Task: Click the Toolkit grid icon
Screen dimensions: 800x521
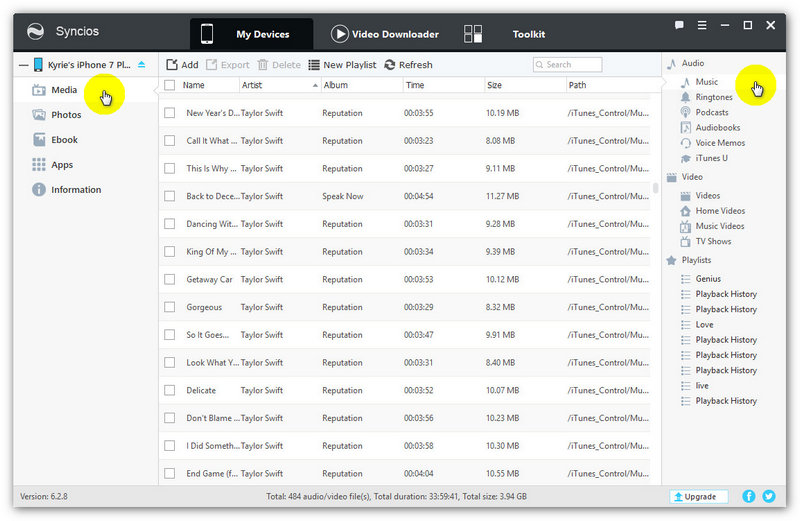Action: click(x=473, y=34)
